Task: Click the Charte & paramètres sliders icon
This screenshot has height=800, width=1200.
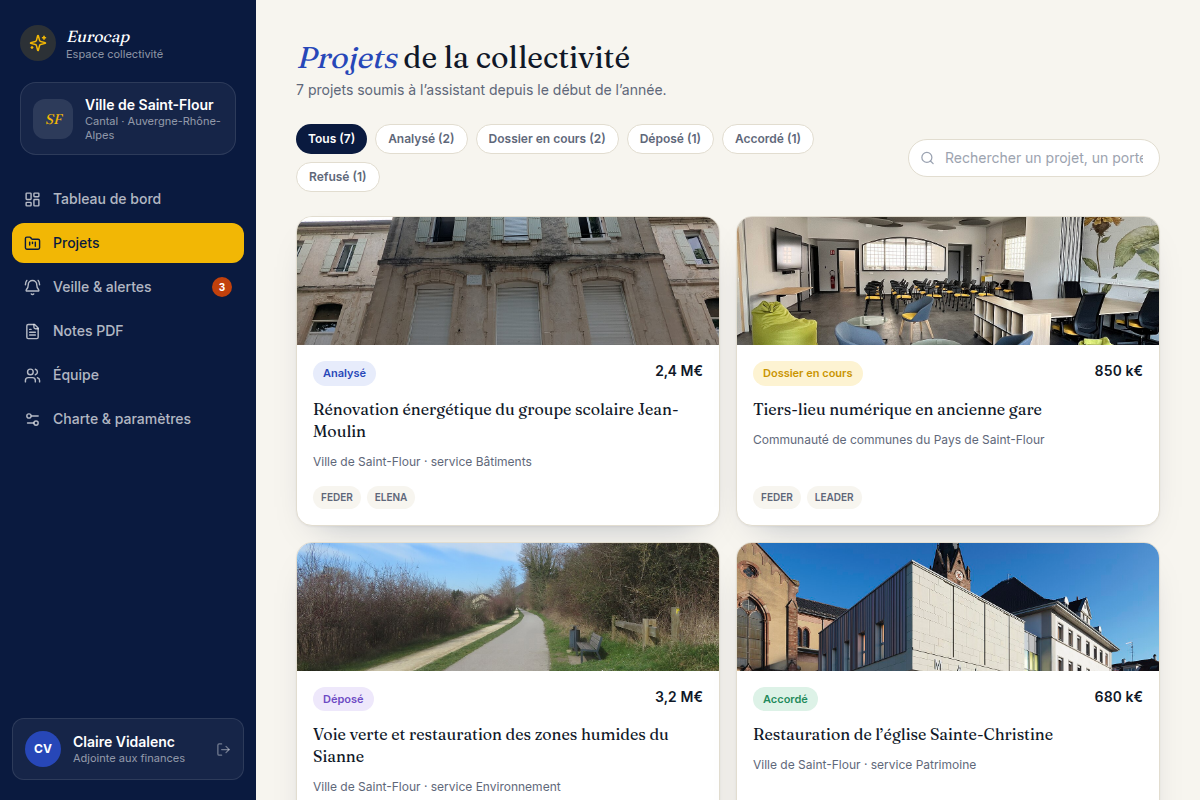Action: 33,419
